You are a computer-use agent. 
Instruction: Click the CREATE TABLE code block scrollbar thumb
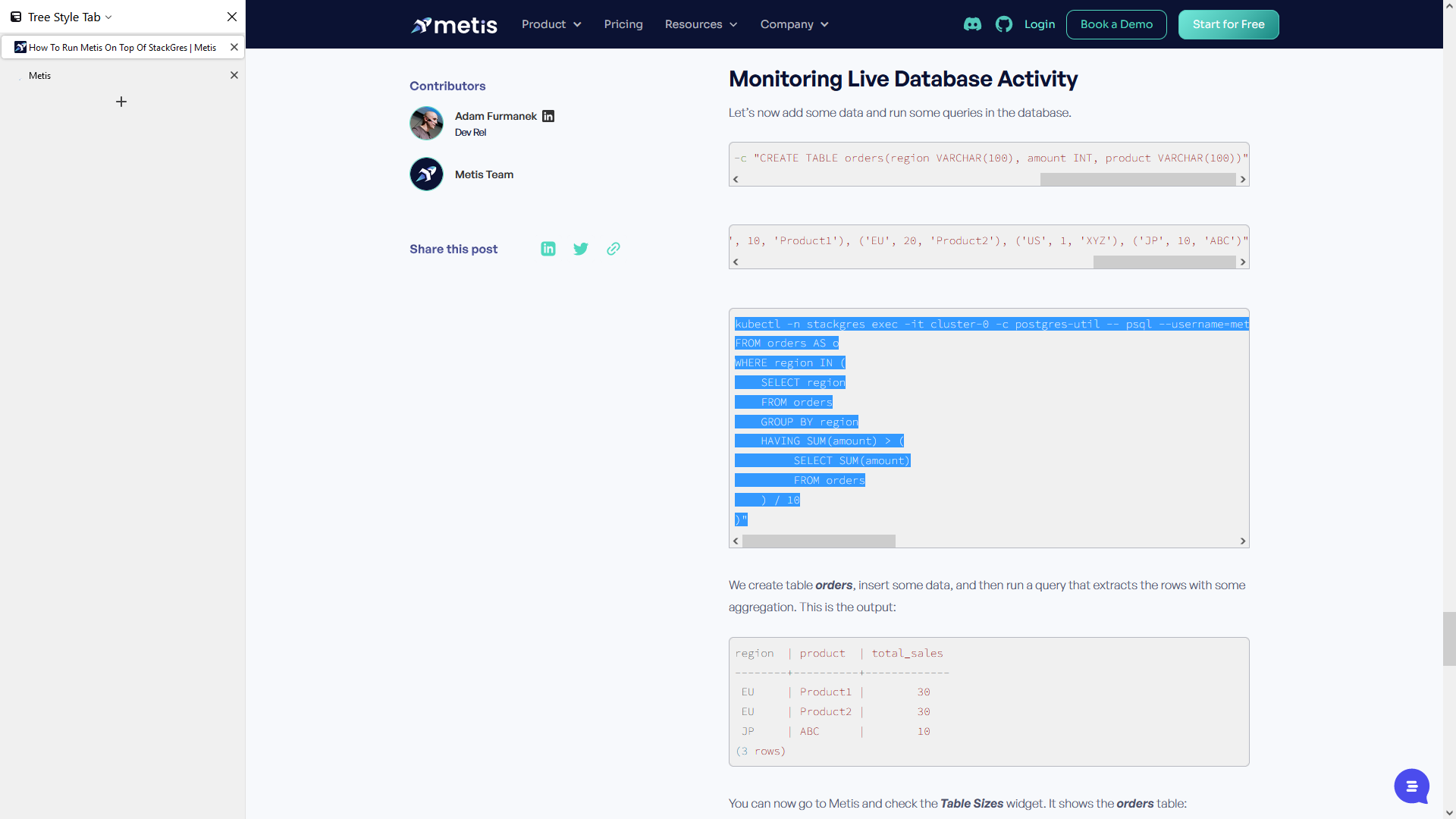[1137, 180]
